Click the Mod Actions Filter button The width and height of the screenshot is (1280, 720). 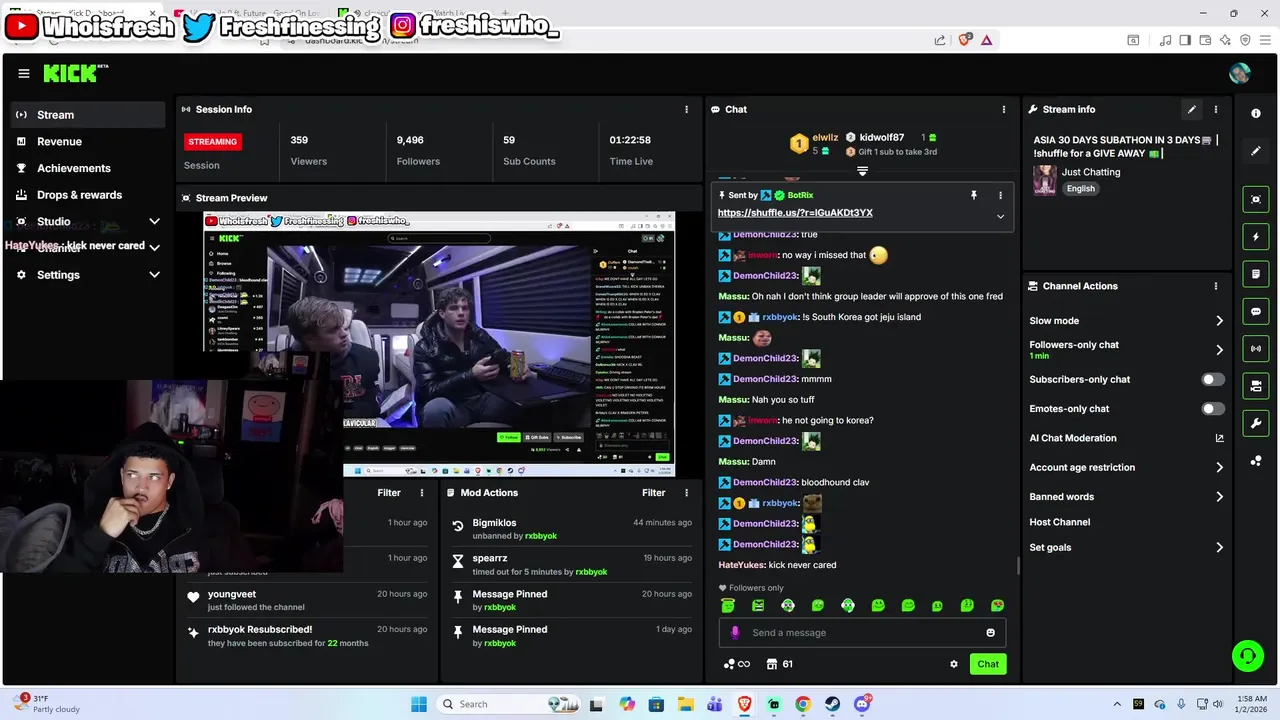pos(653,493)
